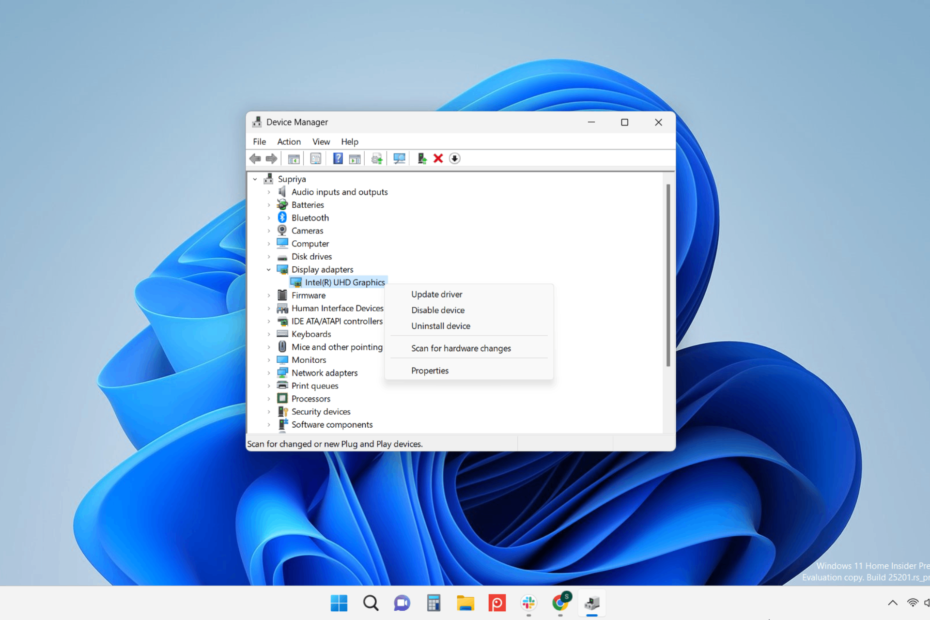Expand the Bluetooth category
The image size is (930, 620).
click(269, 218)
